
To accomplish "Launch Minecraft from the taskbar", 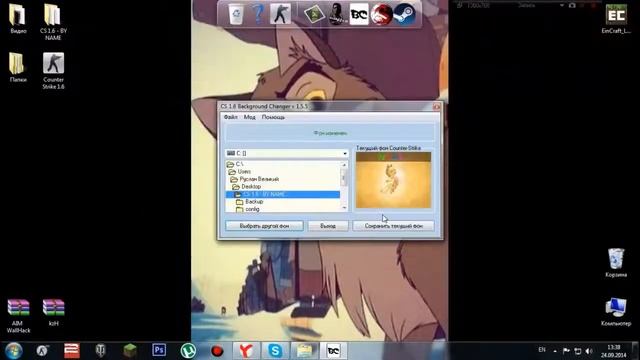I will [130, 351].
